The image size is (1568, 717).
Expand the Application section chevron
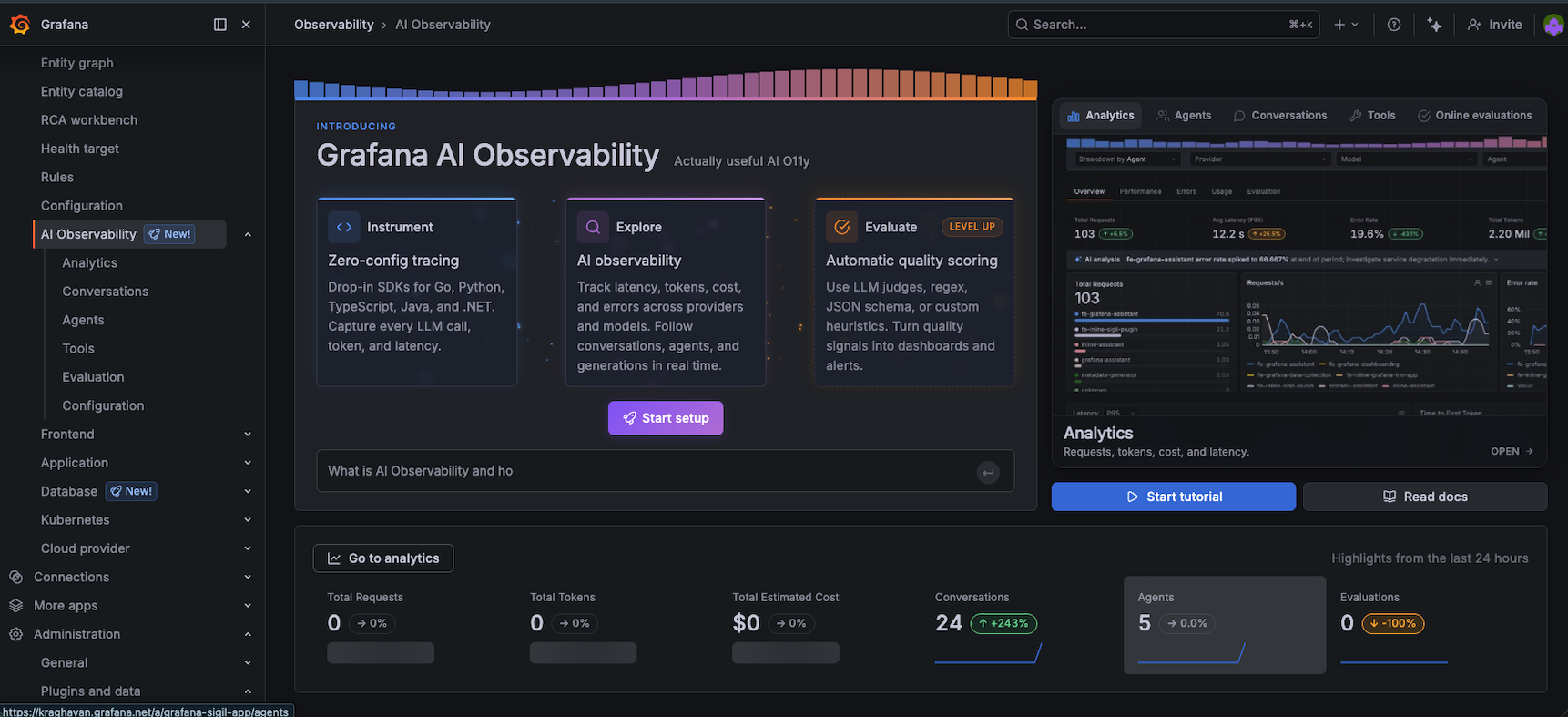click(x=248, y=463)
